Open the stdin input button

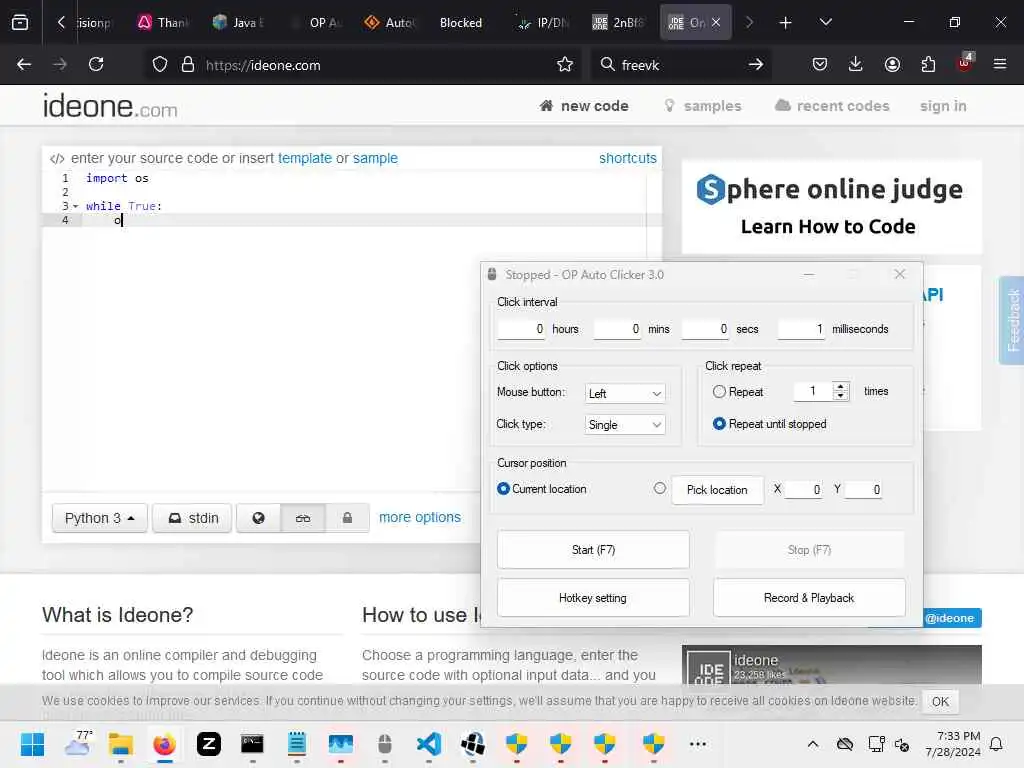click(x=192, y=518)
